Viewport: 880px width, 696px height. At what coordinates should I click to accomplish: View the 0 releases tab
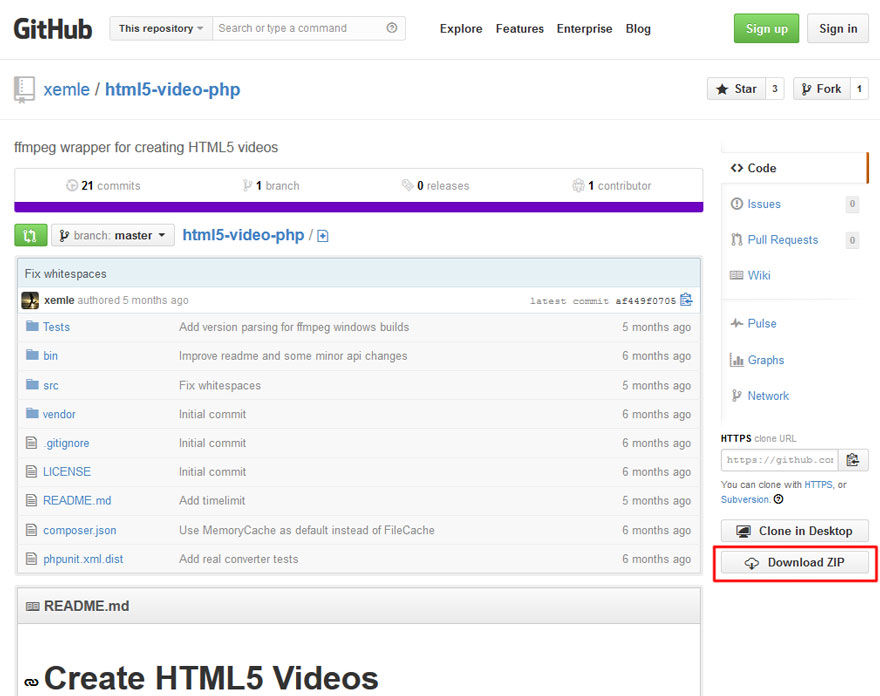tap(436, 186)
